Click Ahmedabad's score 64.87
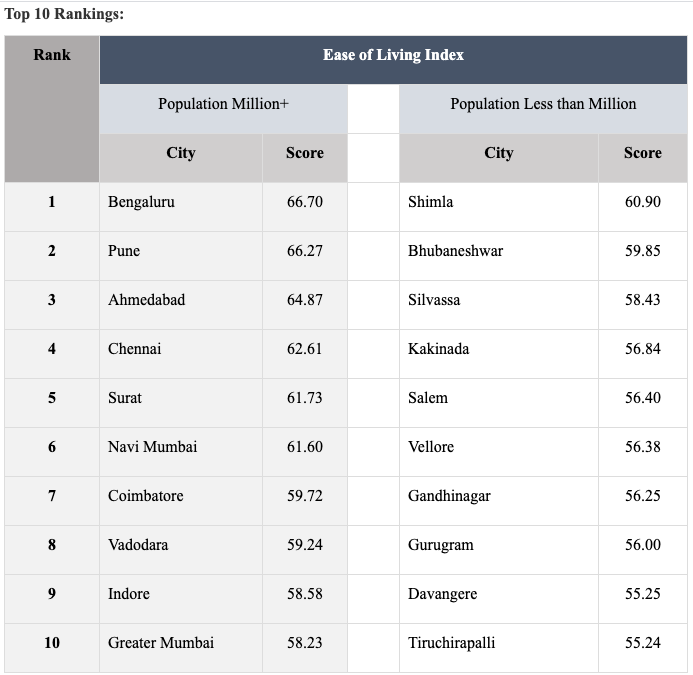The height and width of the screenshot is (675, 693). click(305, 300)
